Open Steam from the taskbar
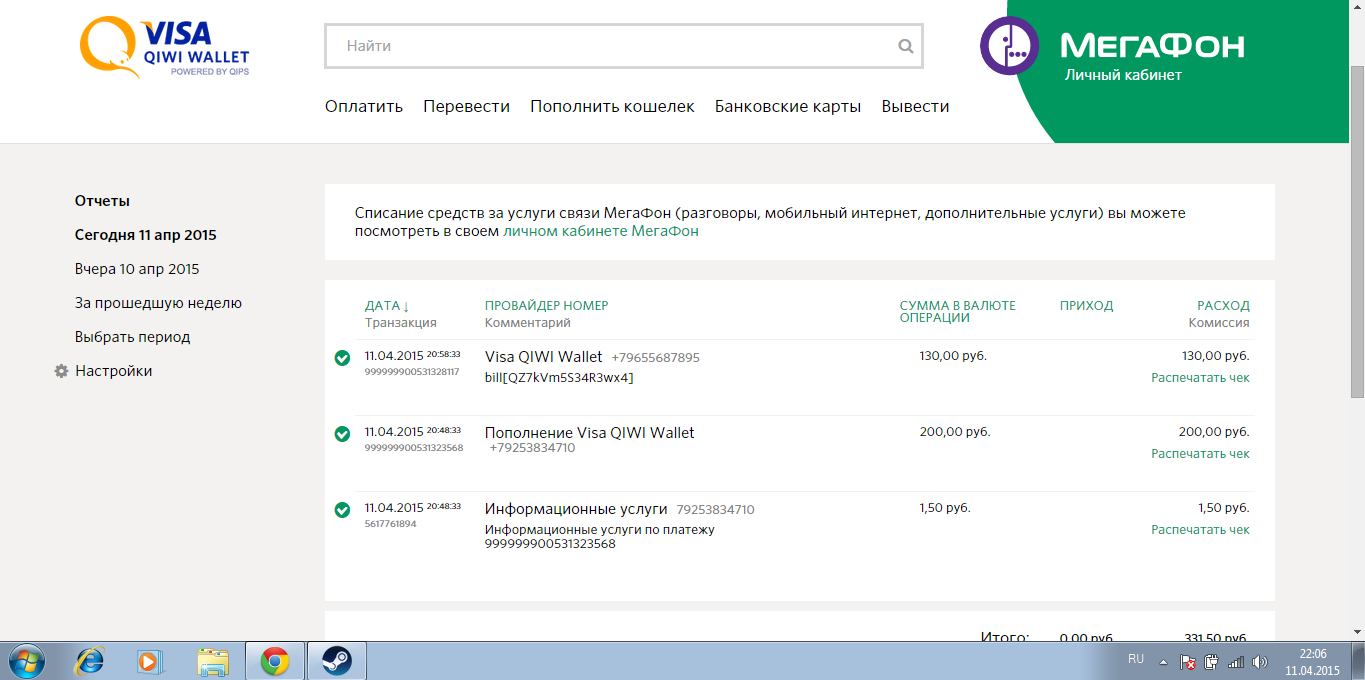The image size is (1365, 680). [337, 661]
